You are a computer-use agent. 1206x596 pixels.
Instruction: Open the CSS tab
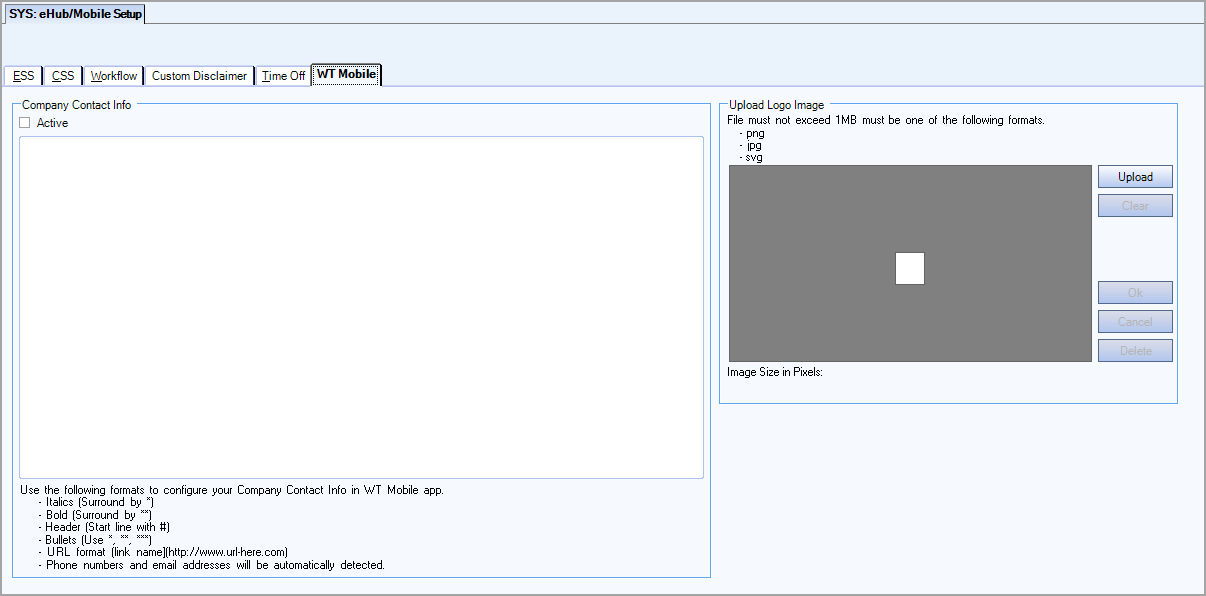(x=62, y=75)
